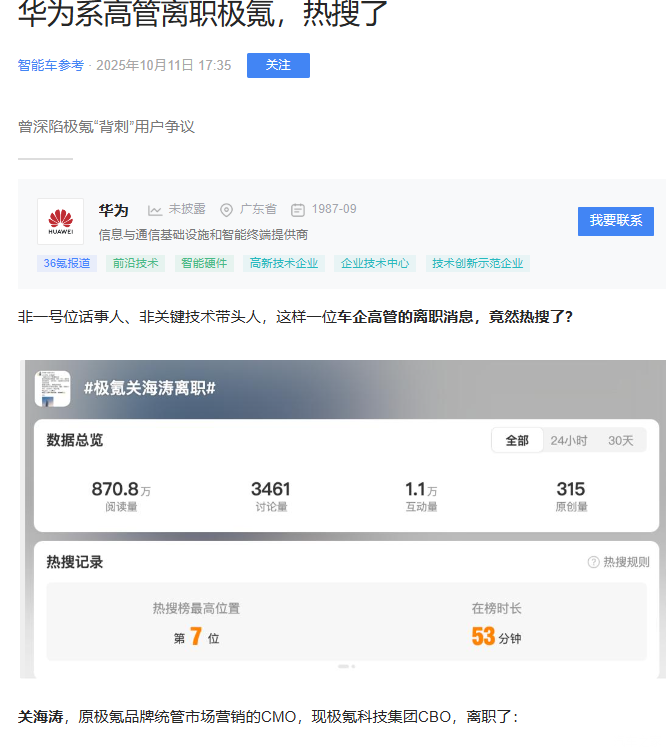Click the chart icon beside 未披露

pos(154,210)
